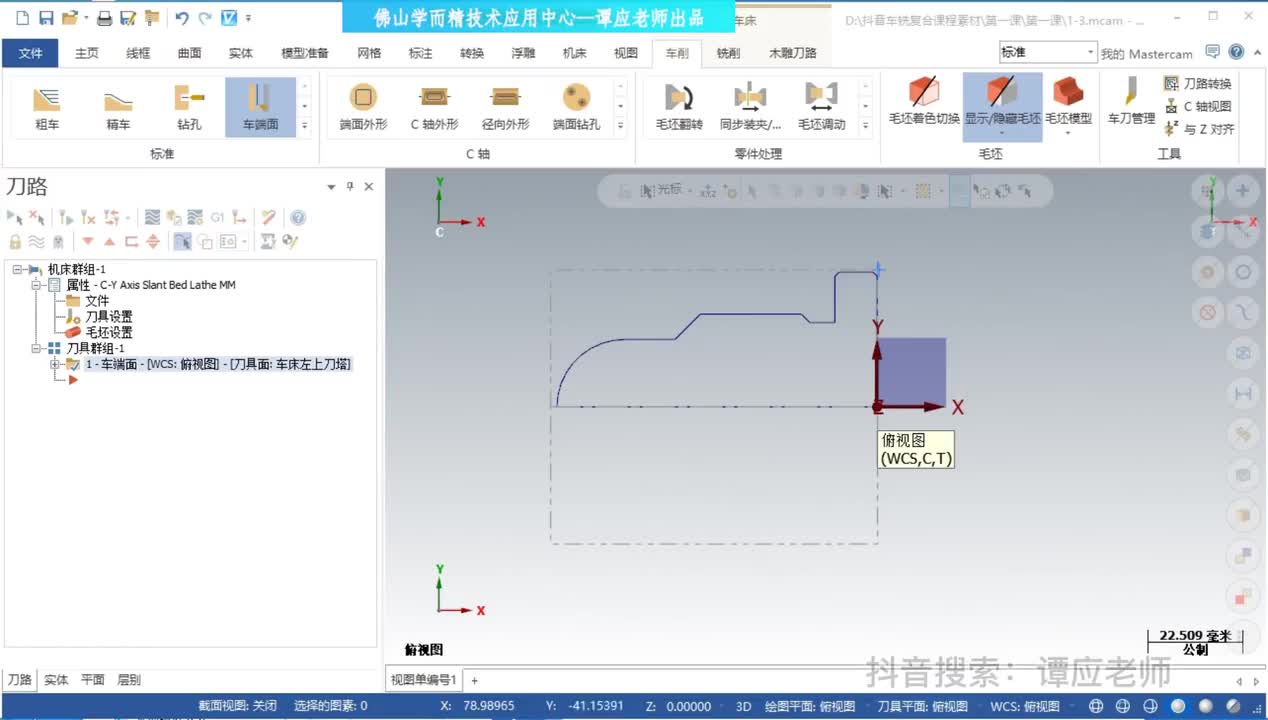Switch to the 主页 ribbon tab
This screenshot has width=1268, height=720.
coord(87,53)
